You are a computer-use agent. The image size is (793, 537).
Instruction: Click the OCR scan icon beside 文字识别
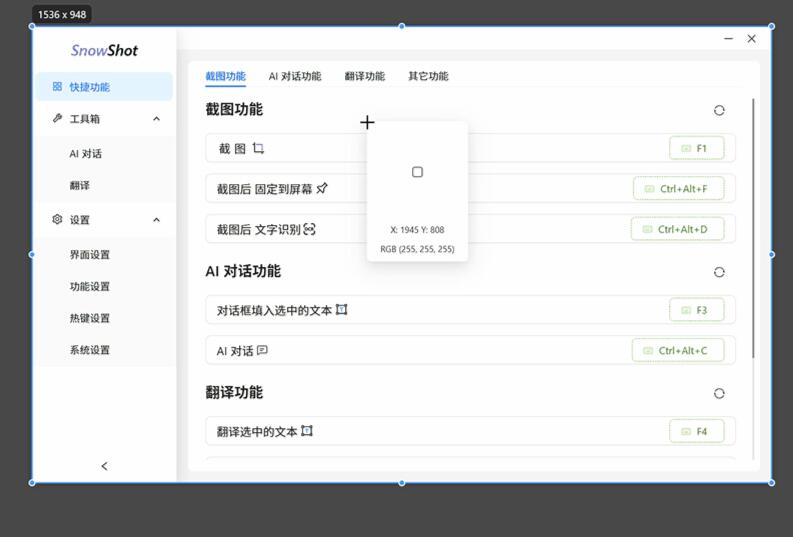310,229
